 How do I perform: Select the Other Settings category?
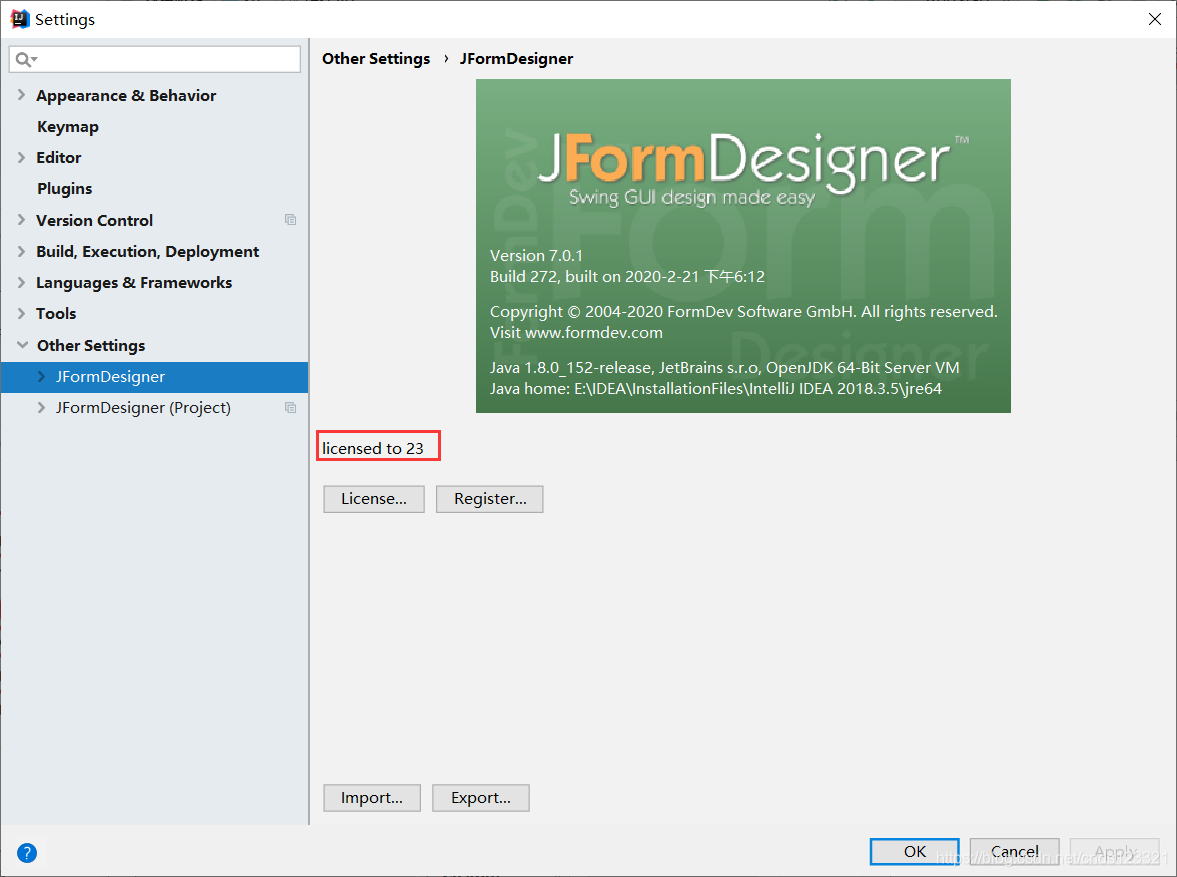click(91, 345)
